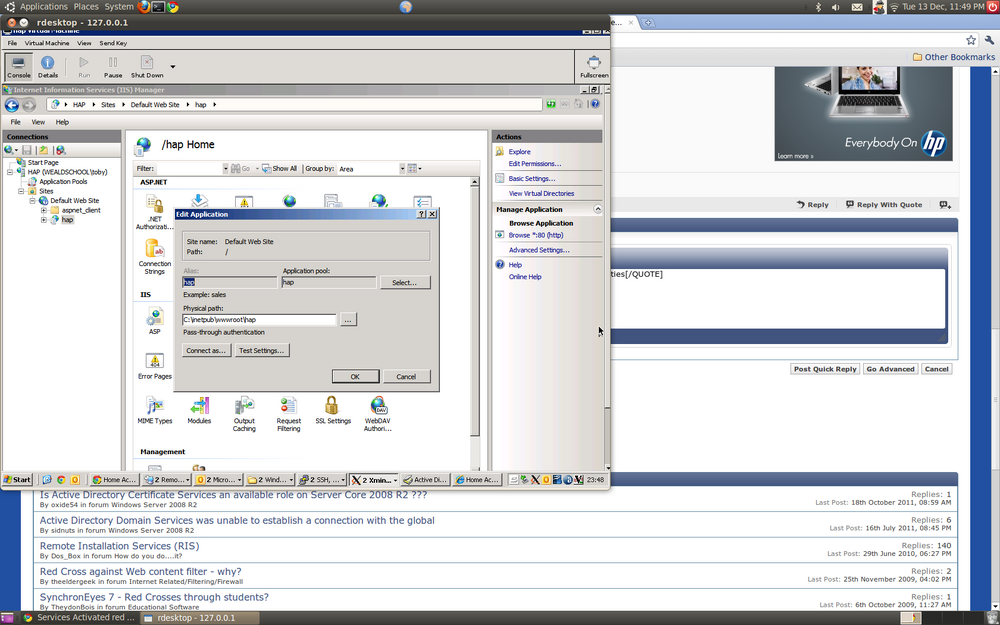This screenshot has width=1000, height=625.
Task: Open the Send Key menu
Action: click(x=113, y=43)
